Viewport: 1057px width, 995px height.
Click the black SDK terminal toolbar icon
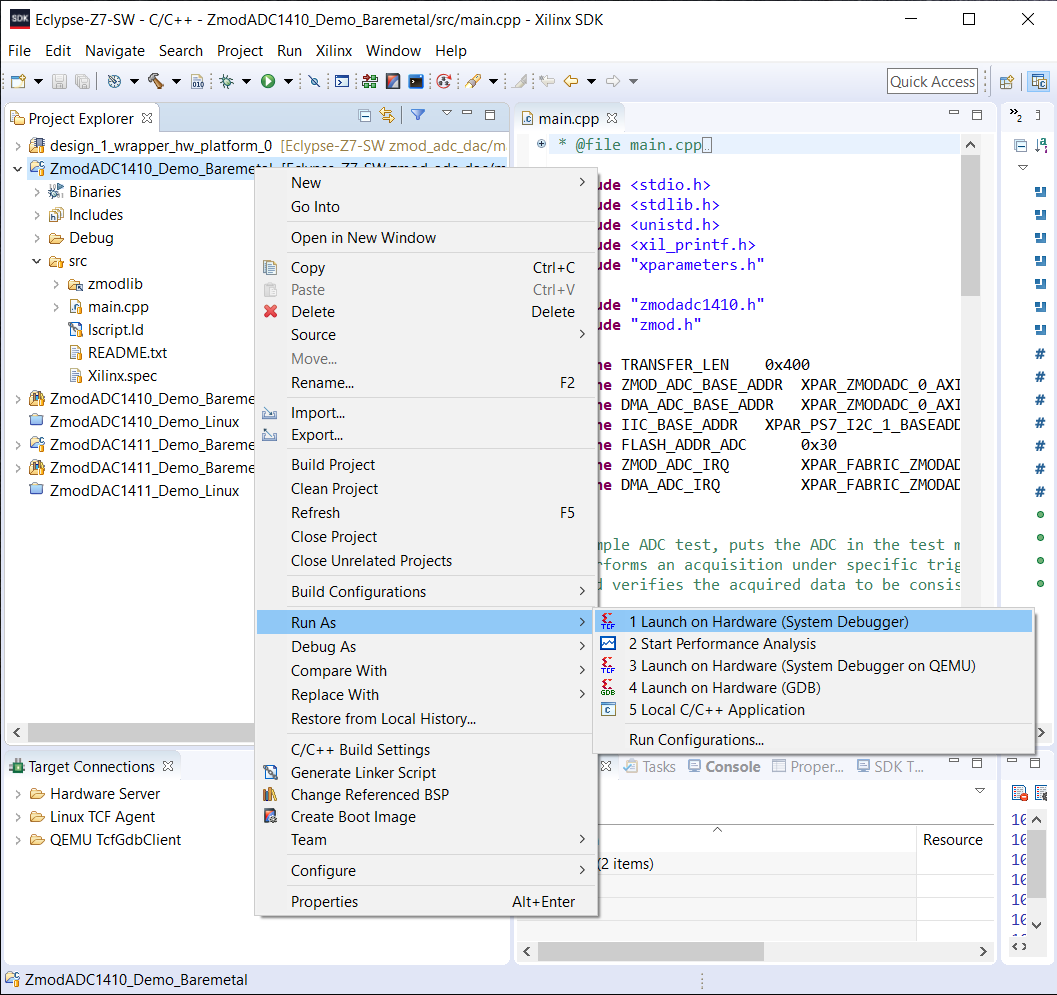click(x=417, y=82)
